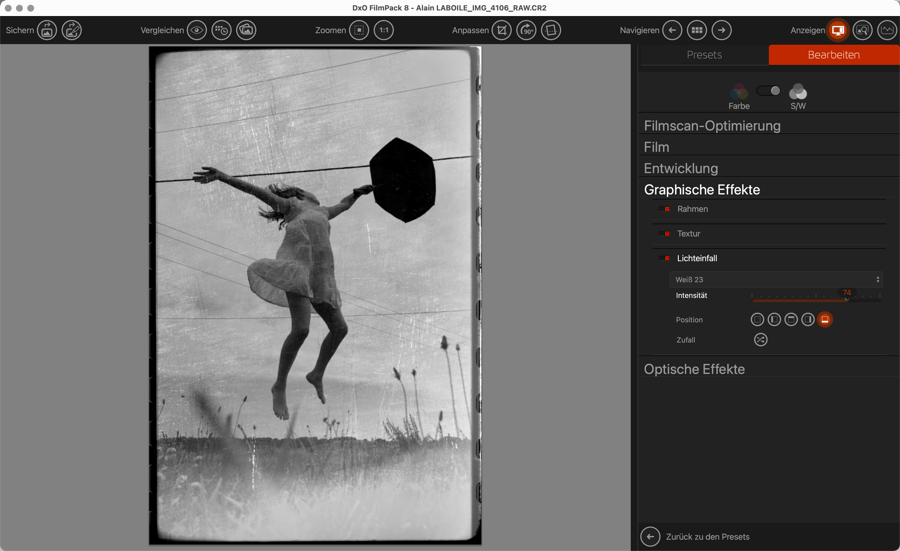Expand the Optische Effekte section

(x=694, y=369)
